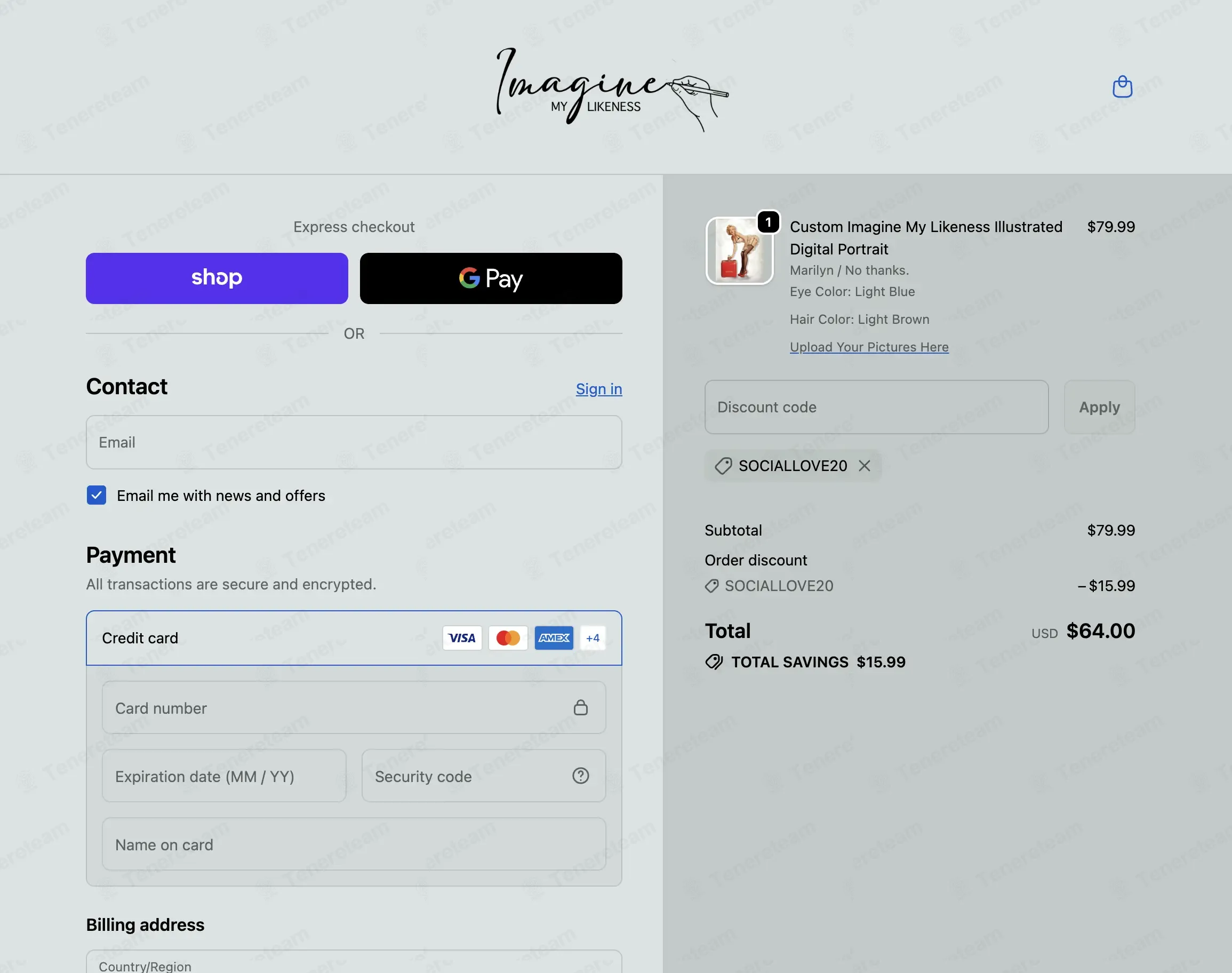Click the Amex card icon

click(x=554, y=638)
